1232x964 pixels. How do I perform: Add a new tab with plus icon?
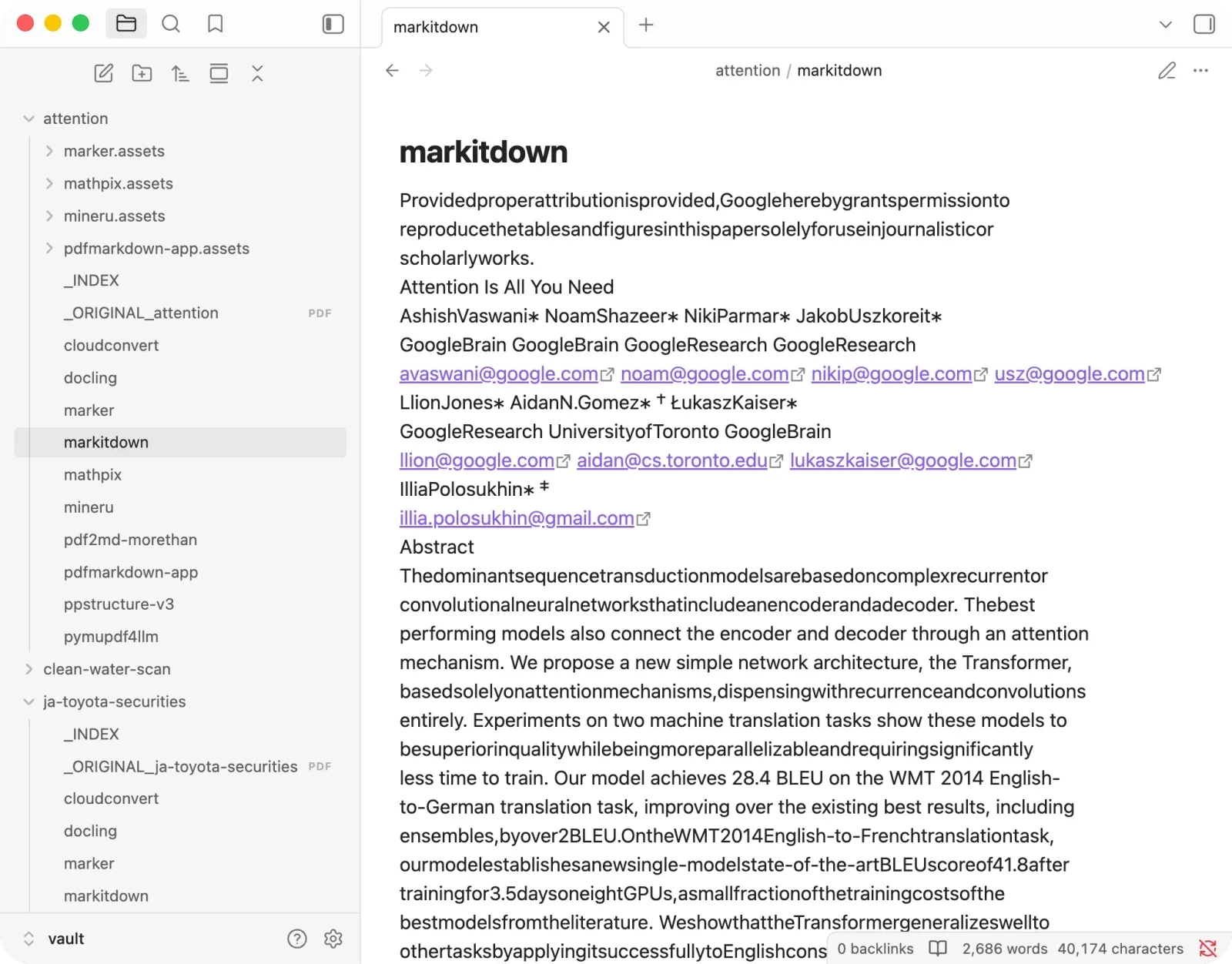point(646,25)
